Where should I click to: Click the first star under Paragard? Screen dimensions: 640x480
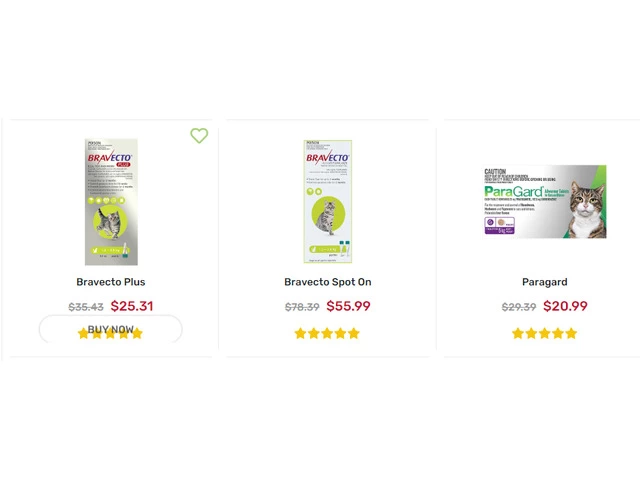518,333
